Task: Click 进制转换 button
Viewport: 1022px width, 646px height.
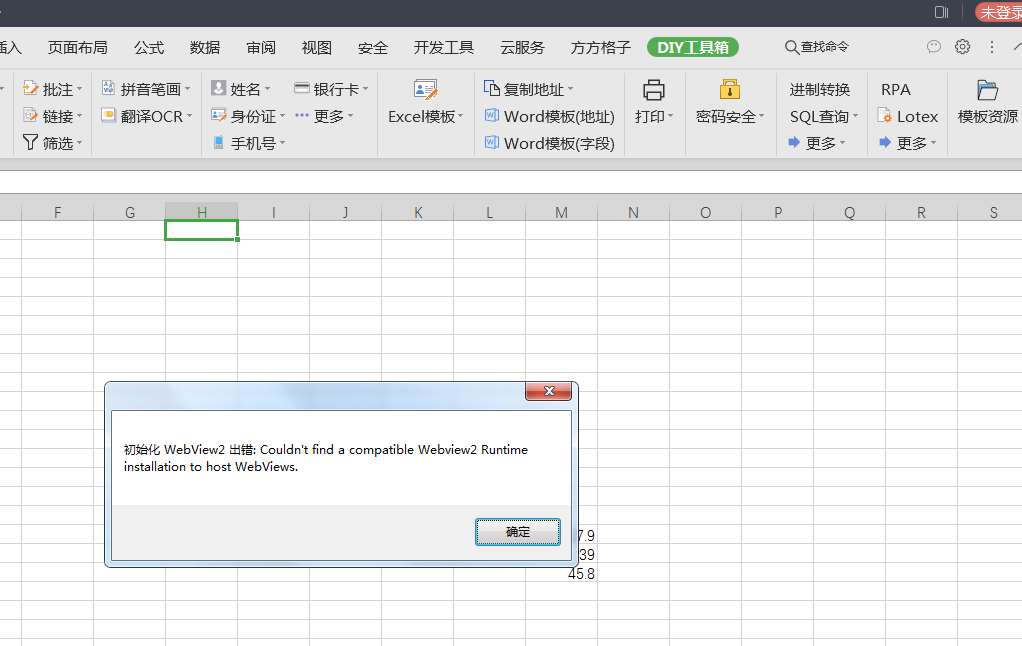Action: (820, 89)
